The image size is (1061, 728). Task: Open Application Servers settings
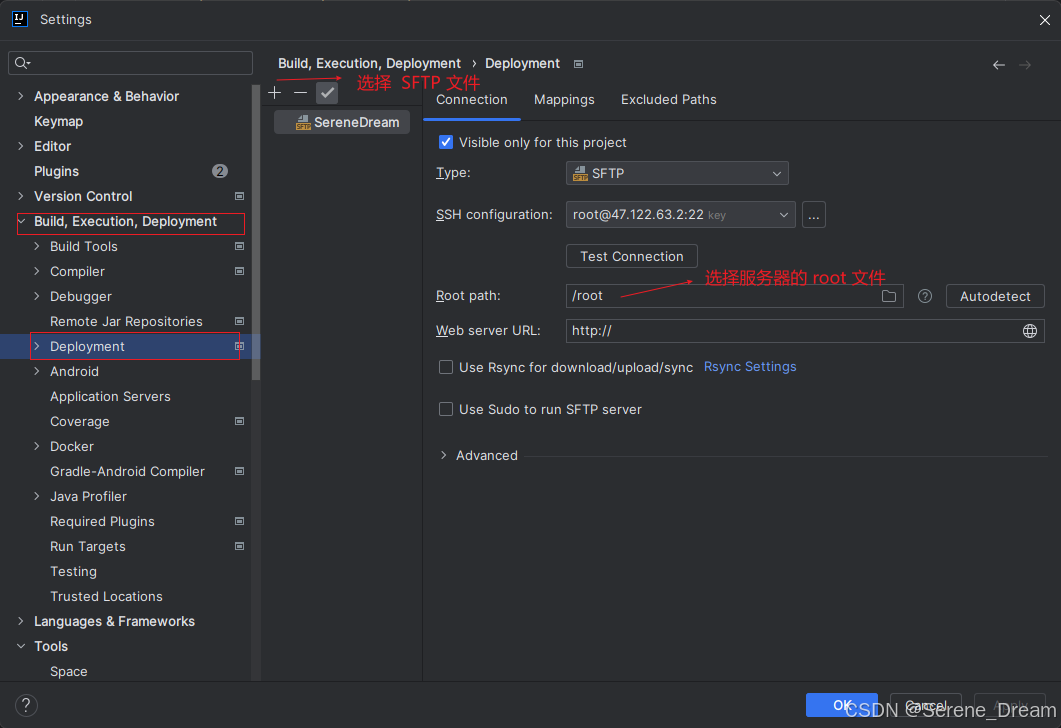click(x=110, y=396)
